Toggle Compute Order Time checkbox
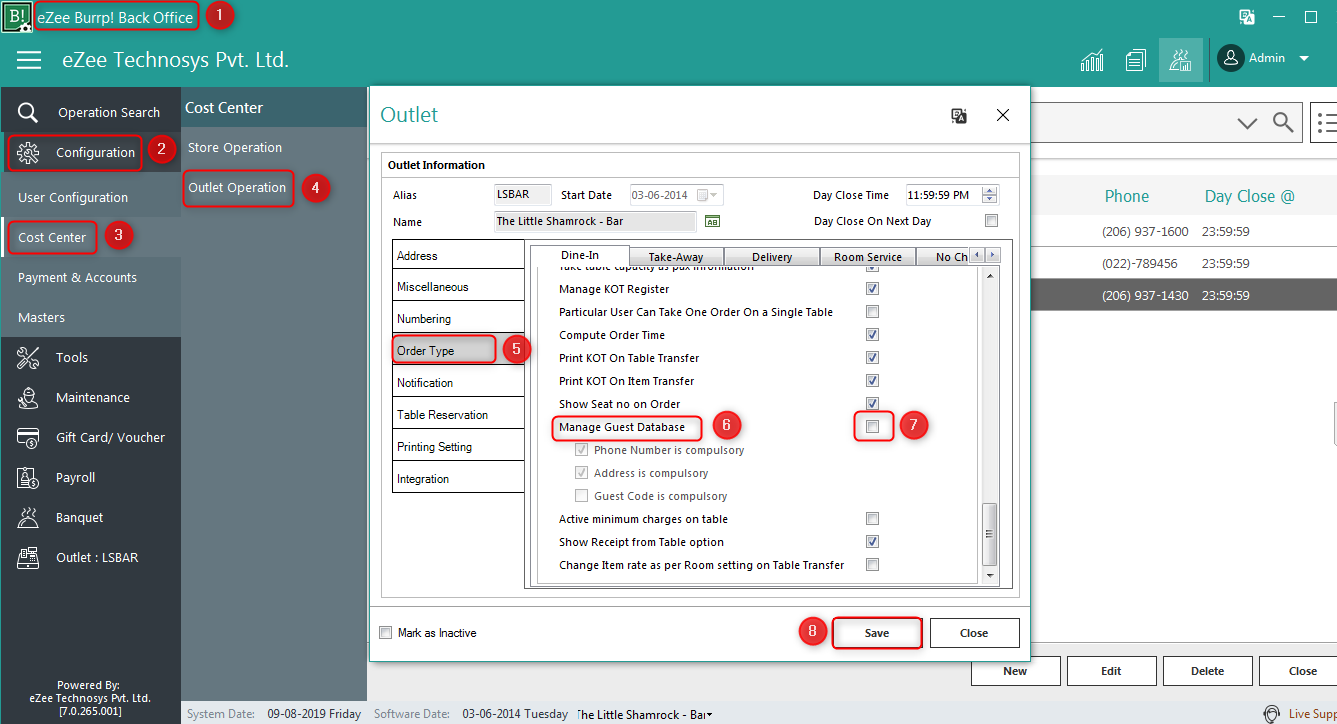 872,335
